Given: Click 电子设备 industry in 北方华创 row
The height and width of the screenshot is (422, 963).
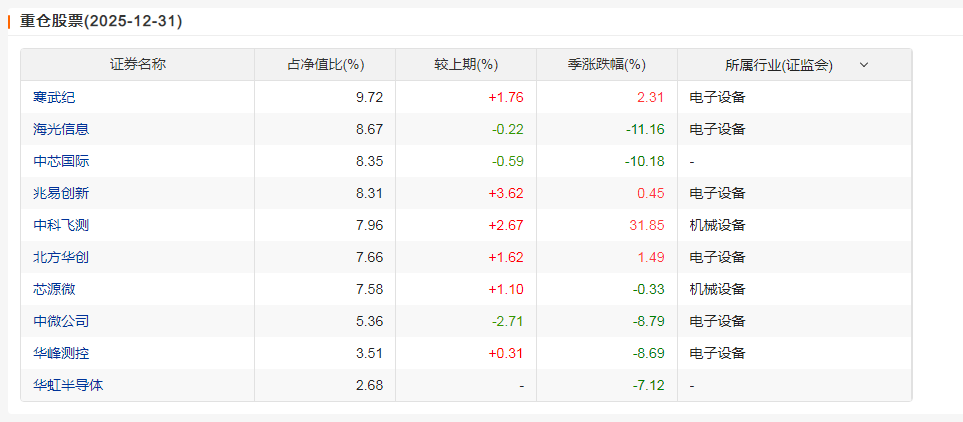Looking at the screenshot, I should pos(717,257).
